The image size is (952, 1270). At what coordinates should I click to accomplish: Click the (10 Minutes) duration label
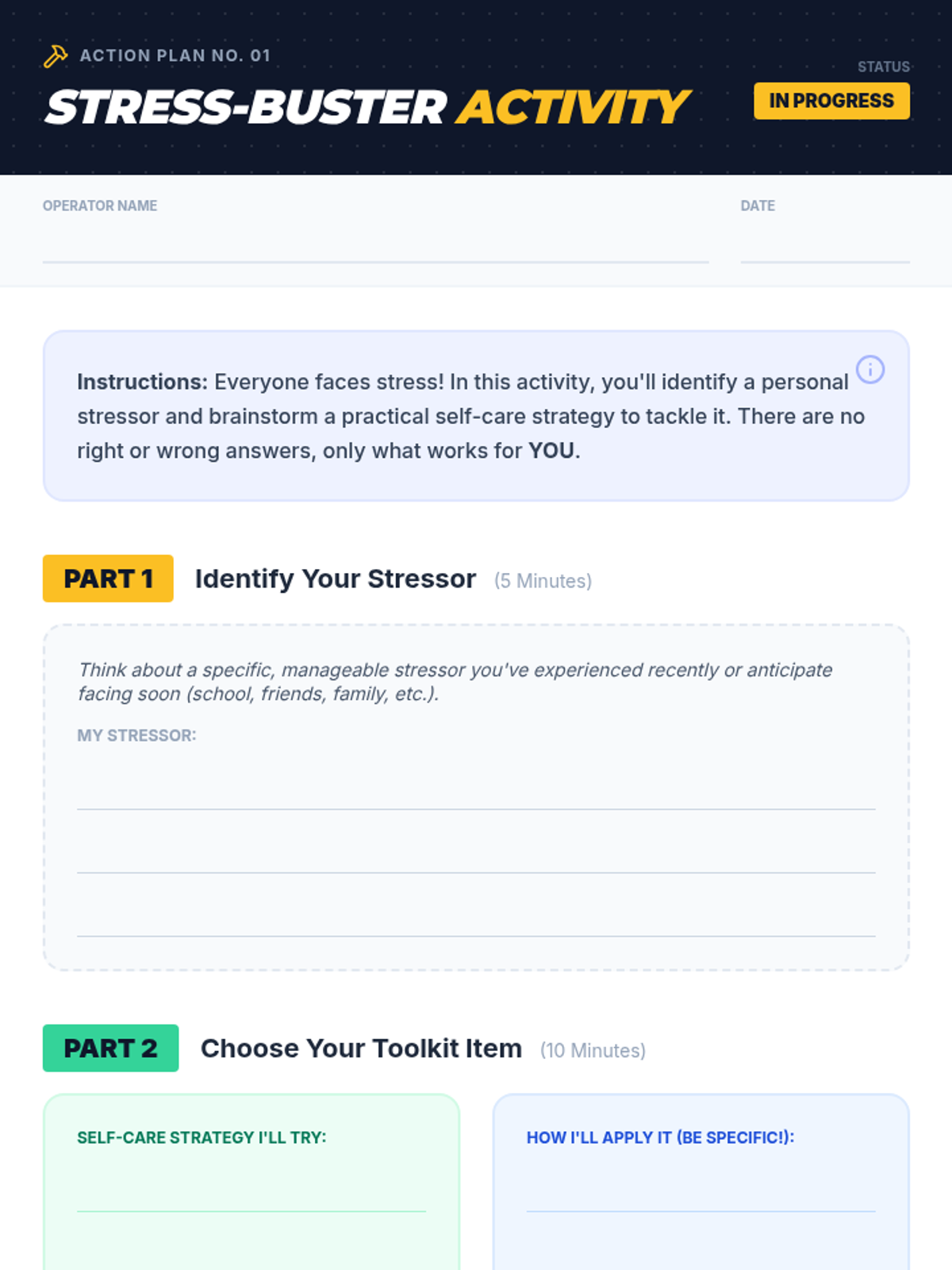(593, 1050)
